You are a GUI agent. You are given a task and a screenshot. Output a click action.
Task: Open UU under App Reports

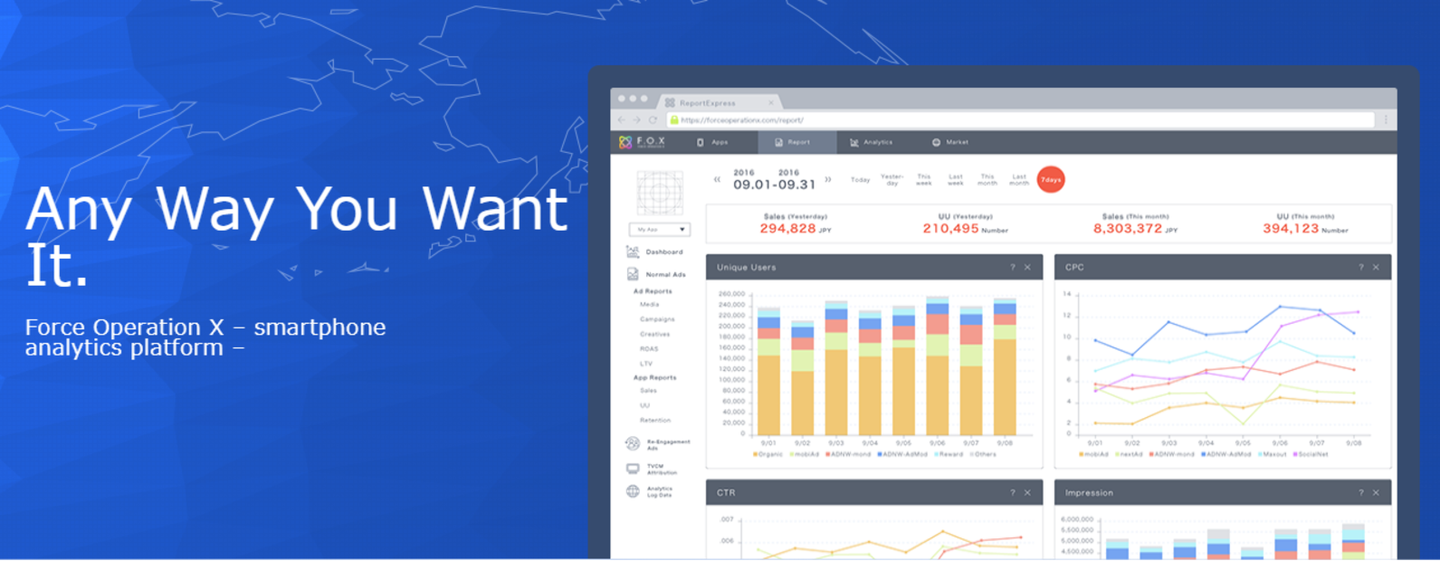click(645, 405)
